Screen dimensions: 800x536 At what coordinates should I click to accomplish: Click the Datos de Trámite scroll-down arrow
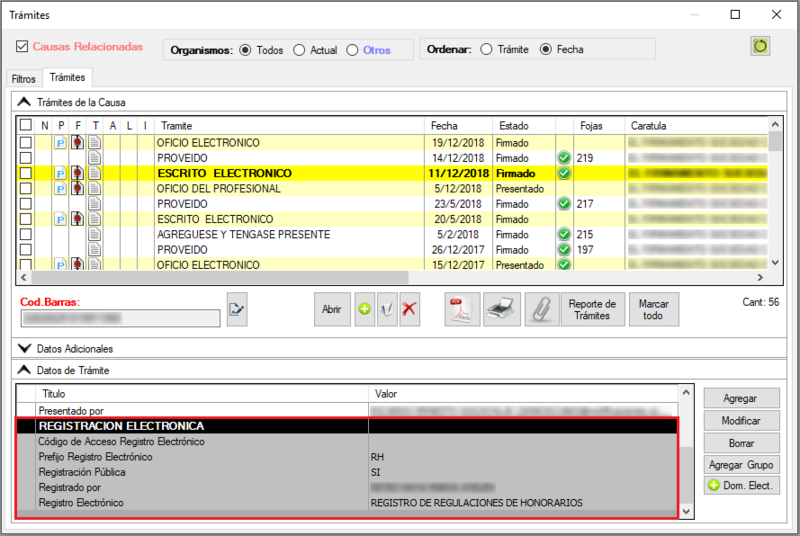tap(686, 511)
